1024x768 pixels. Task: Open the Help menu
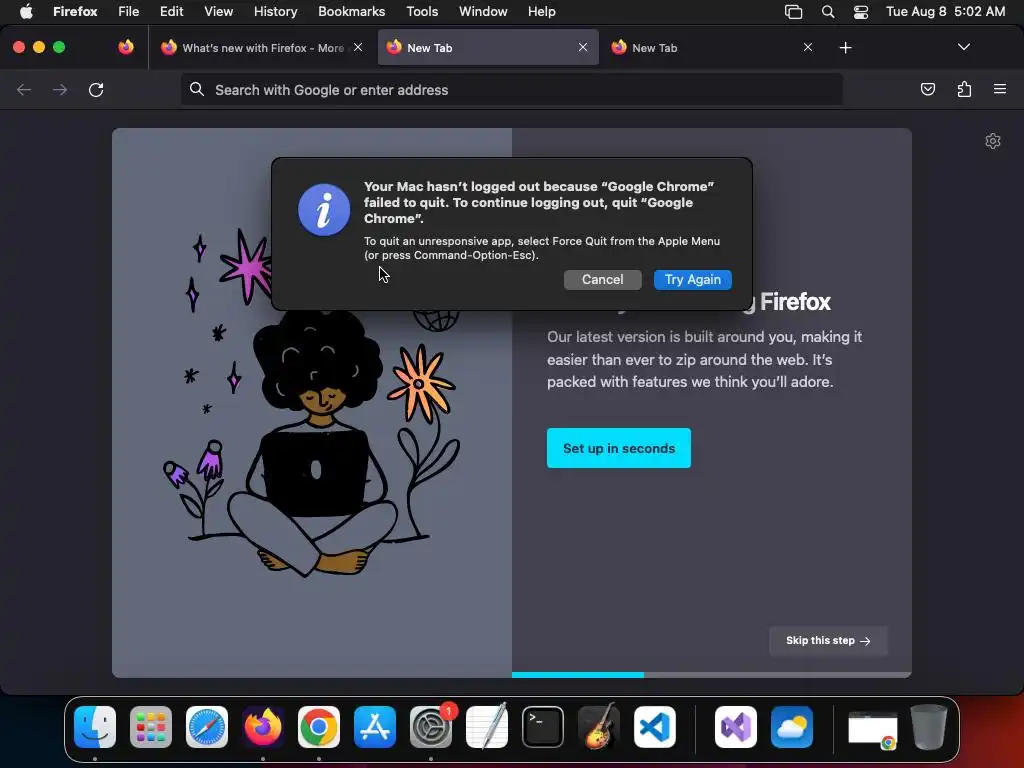tap(541, 11)
